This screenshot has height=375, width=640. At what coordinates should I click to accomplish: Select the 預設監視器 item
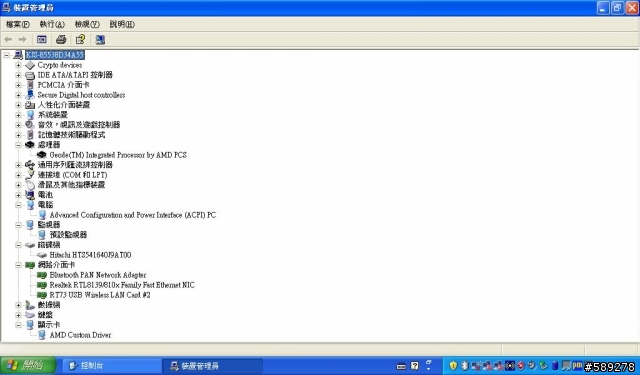(68, 235)
